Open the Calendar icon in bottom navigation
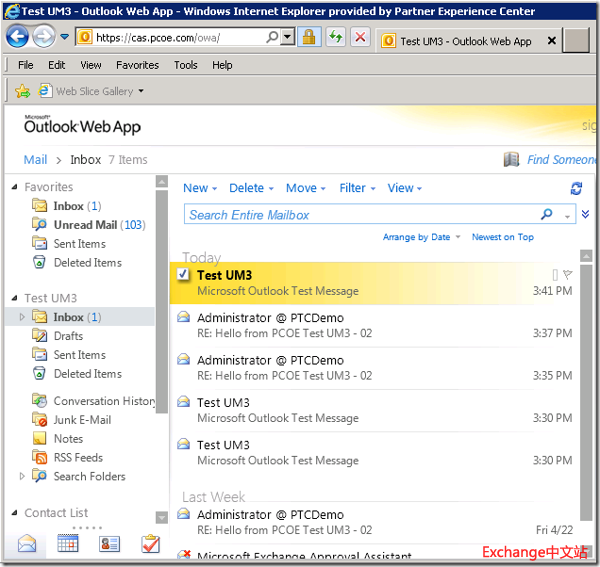Screen dimensions: 600x567 point(68,544)
